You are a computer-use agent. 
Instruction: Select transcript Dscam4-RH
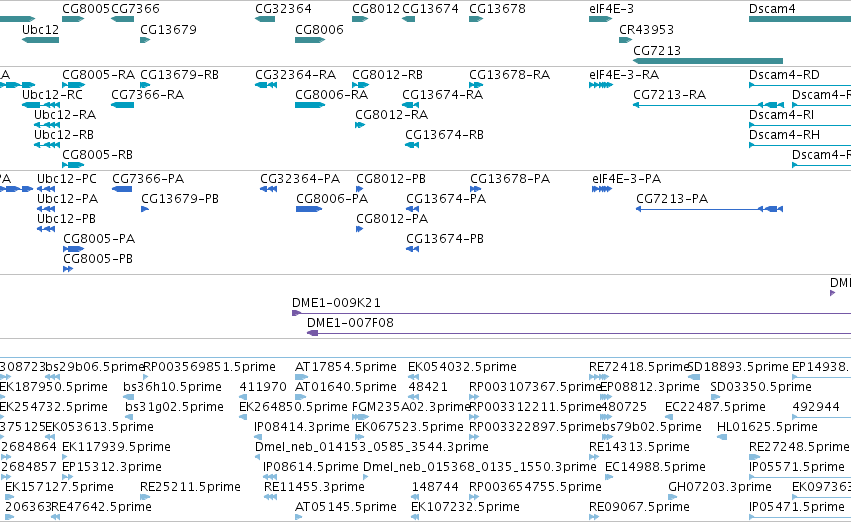point(800,145)
